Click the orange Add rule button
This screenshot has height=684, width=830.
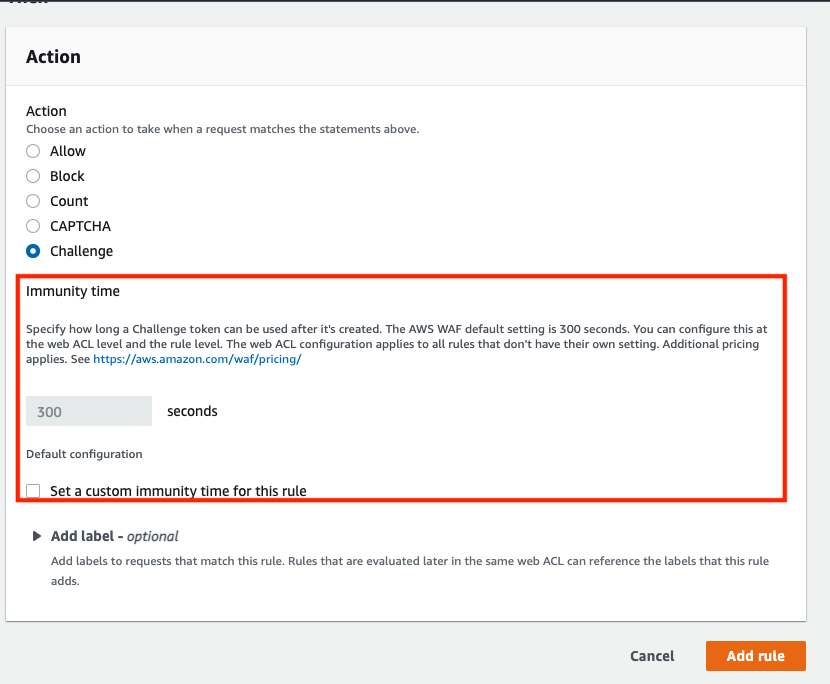[x=755, y=656]
